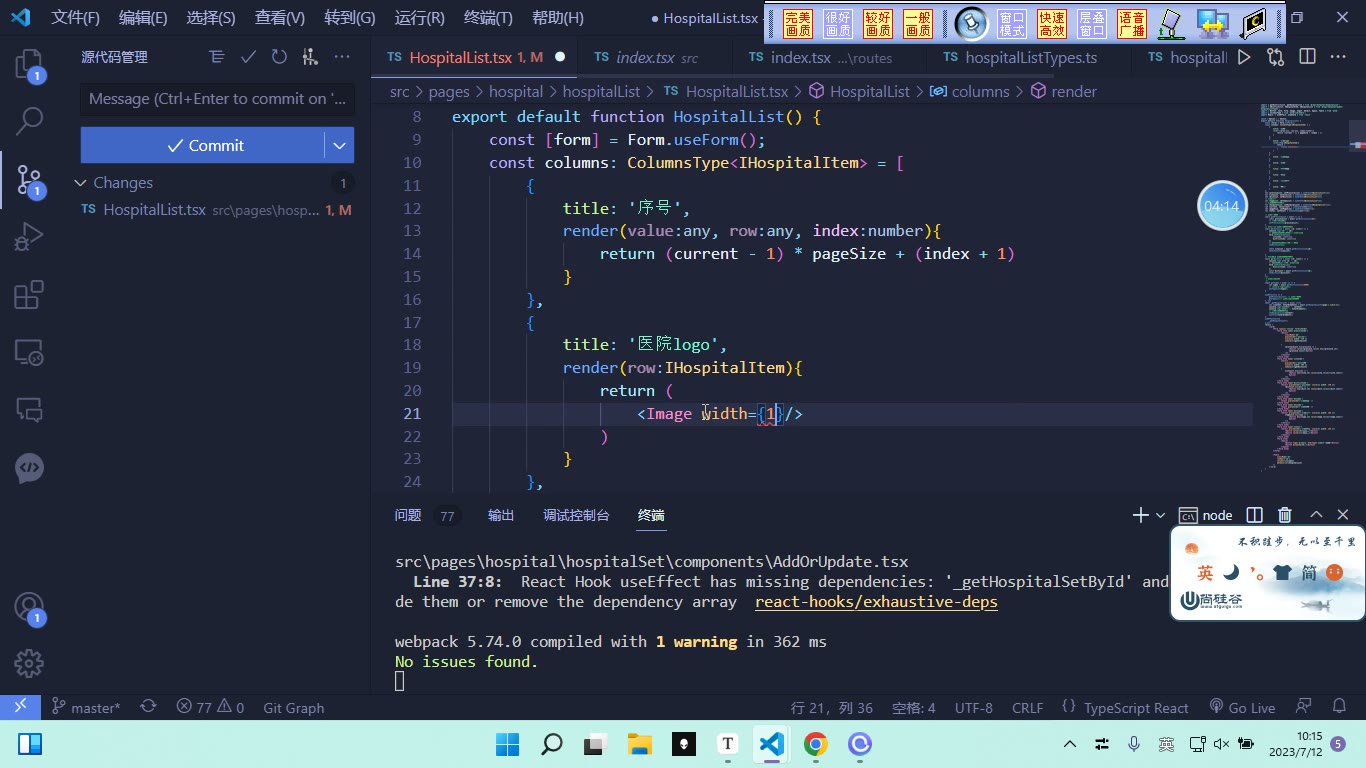This screenshot has height=768, width=1366.
Task: Collapse the Changes section
Action: [x=80, y=183]
